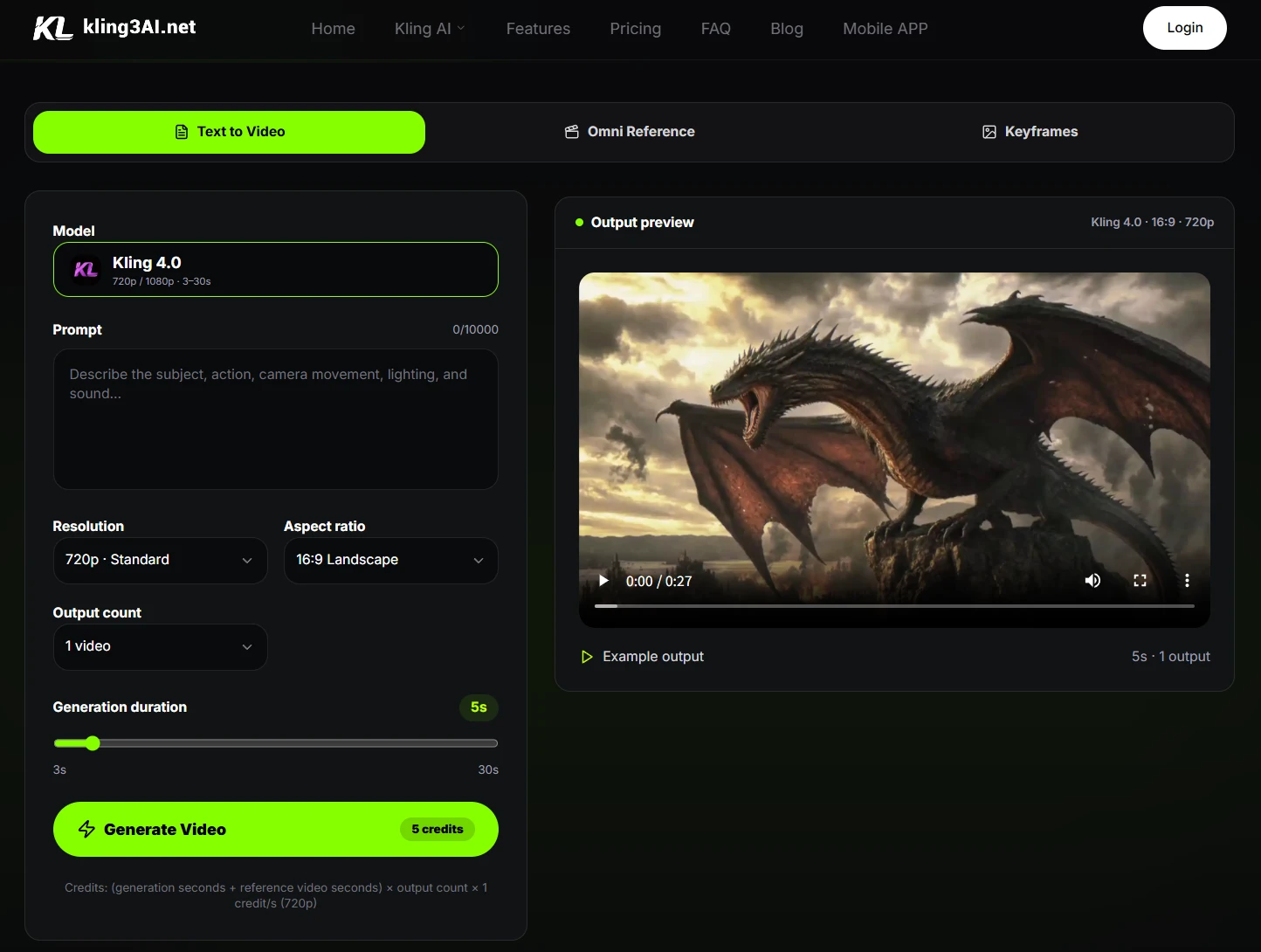Click the Example output play triangle icon
Image resolution: width=1261 pixels, height=952 pixels.
(x=587, y=657)
